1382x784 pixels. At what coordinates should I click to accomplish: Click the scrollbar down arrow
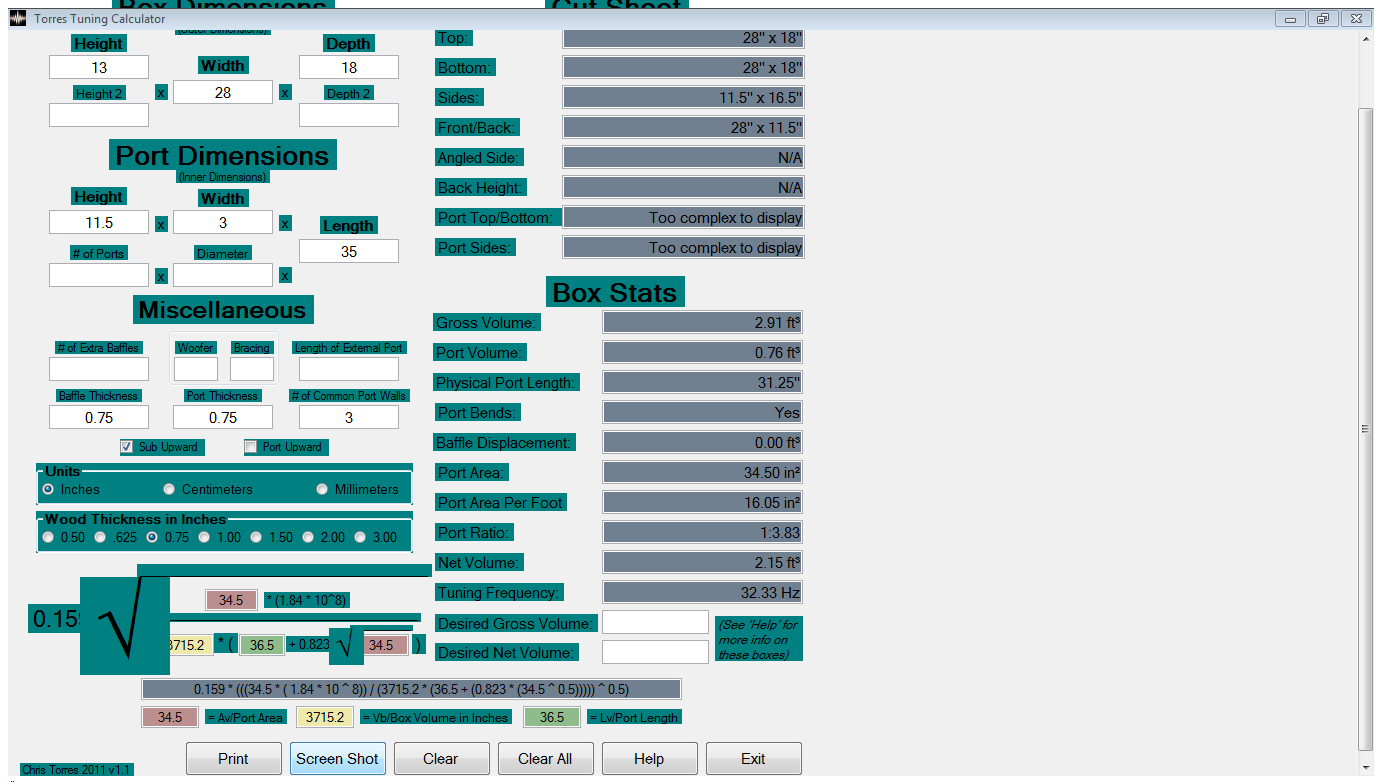tap(1366, 767)
